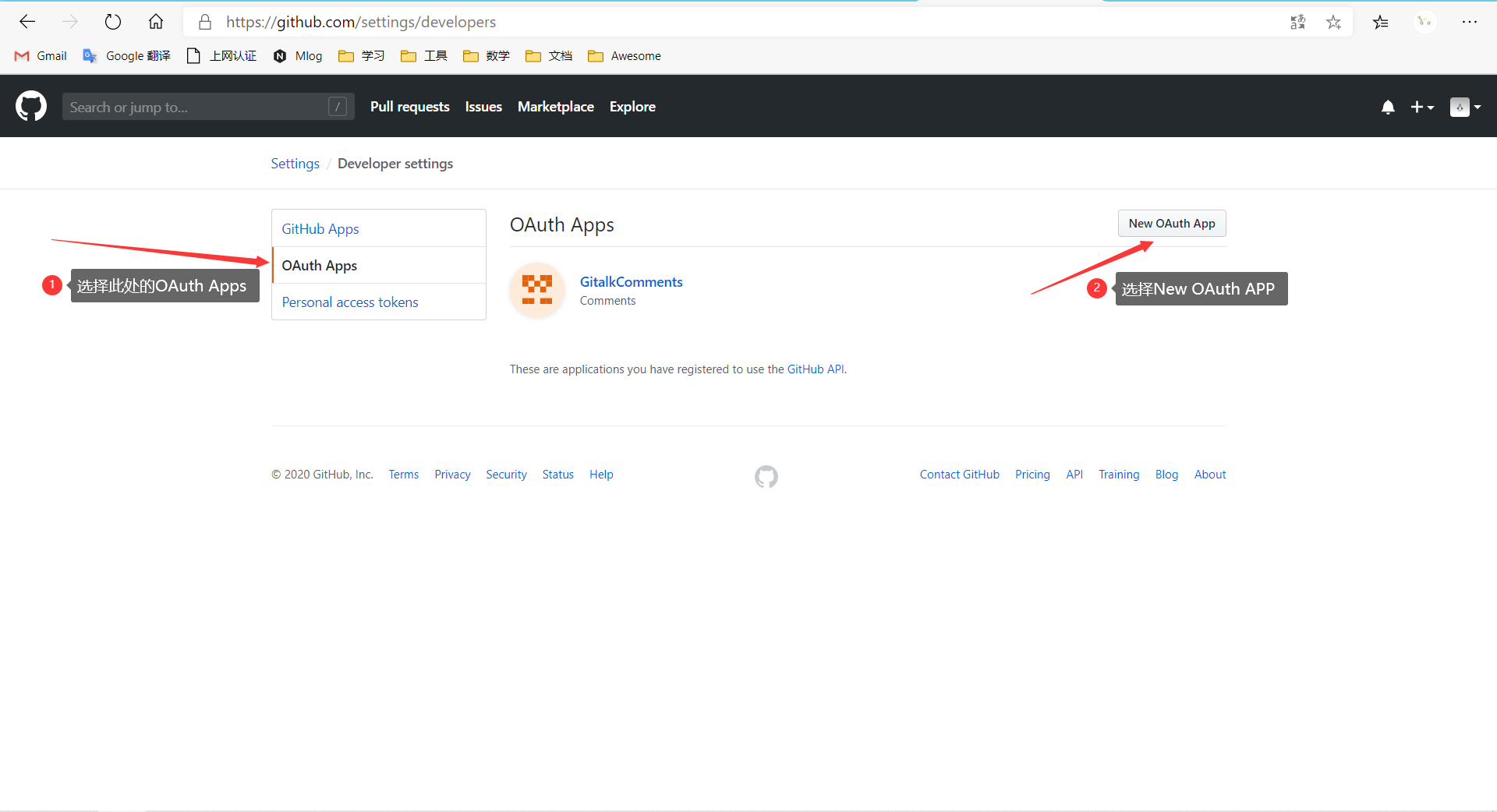Open the 工具 bookmark folder

pos(424,56)
